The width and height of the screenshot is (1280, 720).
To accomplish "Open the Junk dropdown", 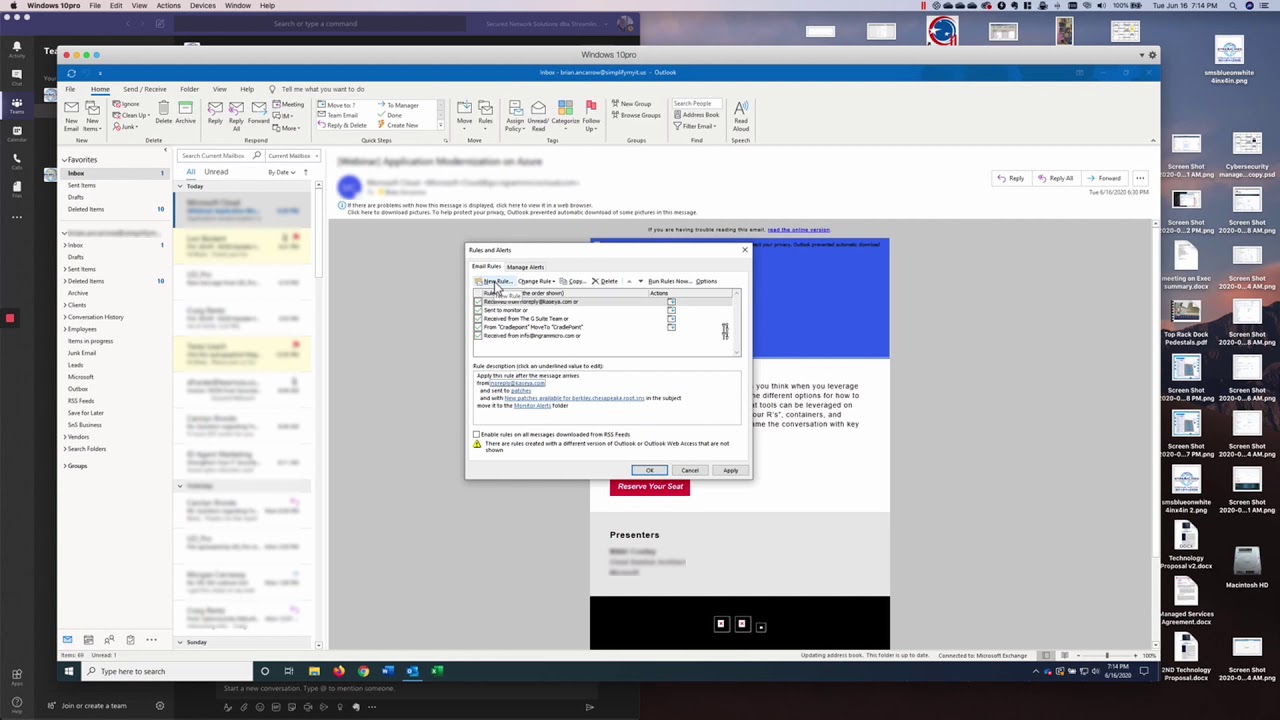I will [x=126, y=127].
